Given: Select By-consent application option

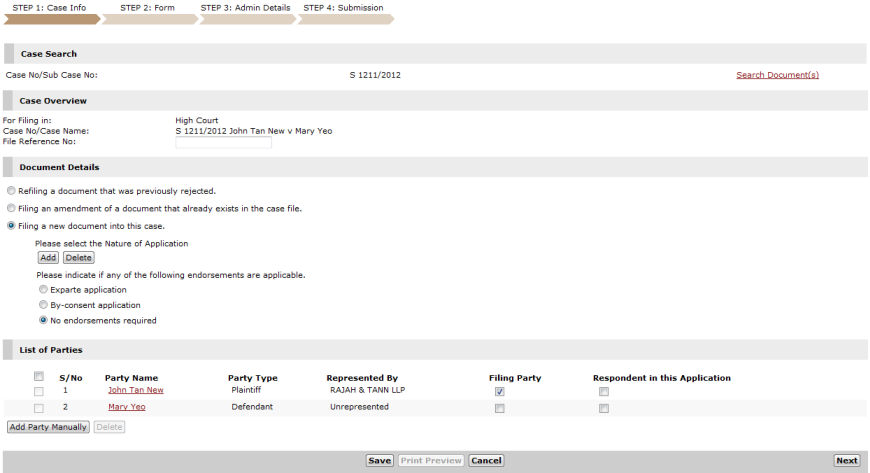Looking at the screenshot, I should 43,305.
